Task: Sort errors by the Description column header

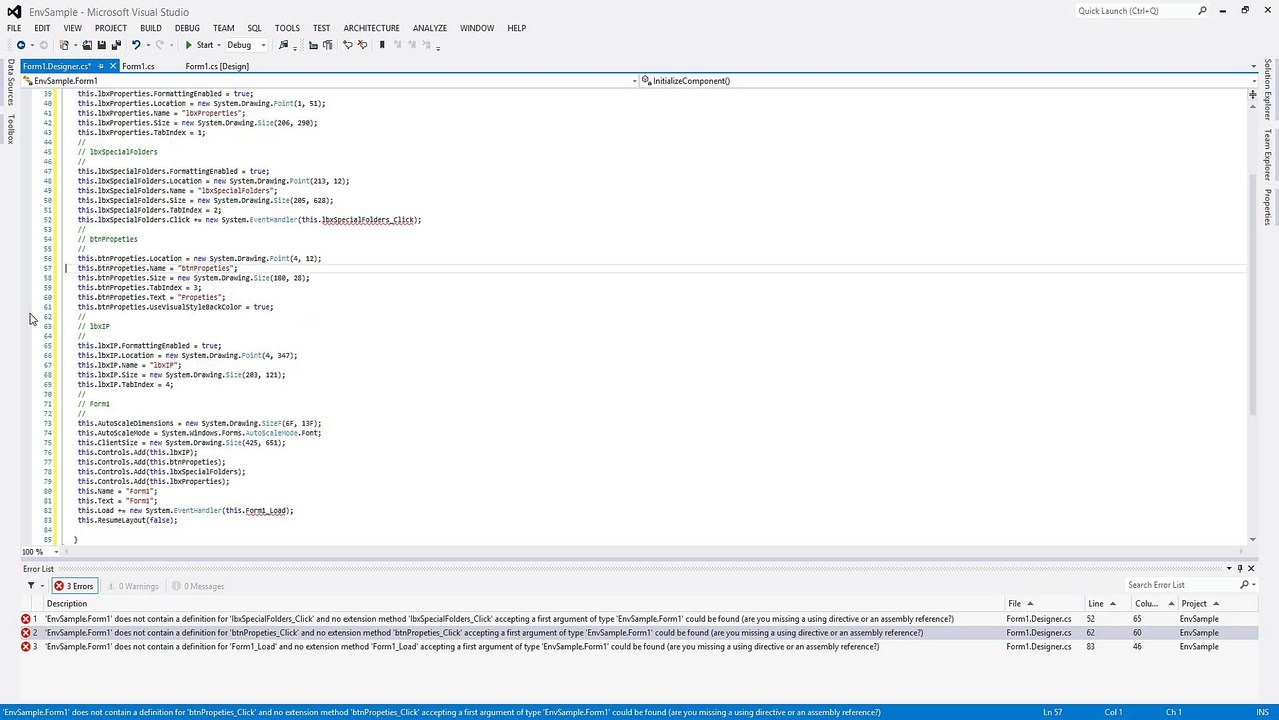Action: [525, 604]
